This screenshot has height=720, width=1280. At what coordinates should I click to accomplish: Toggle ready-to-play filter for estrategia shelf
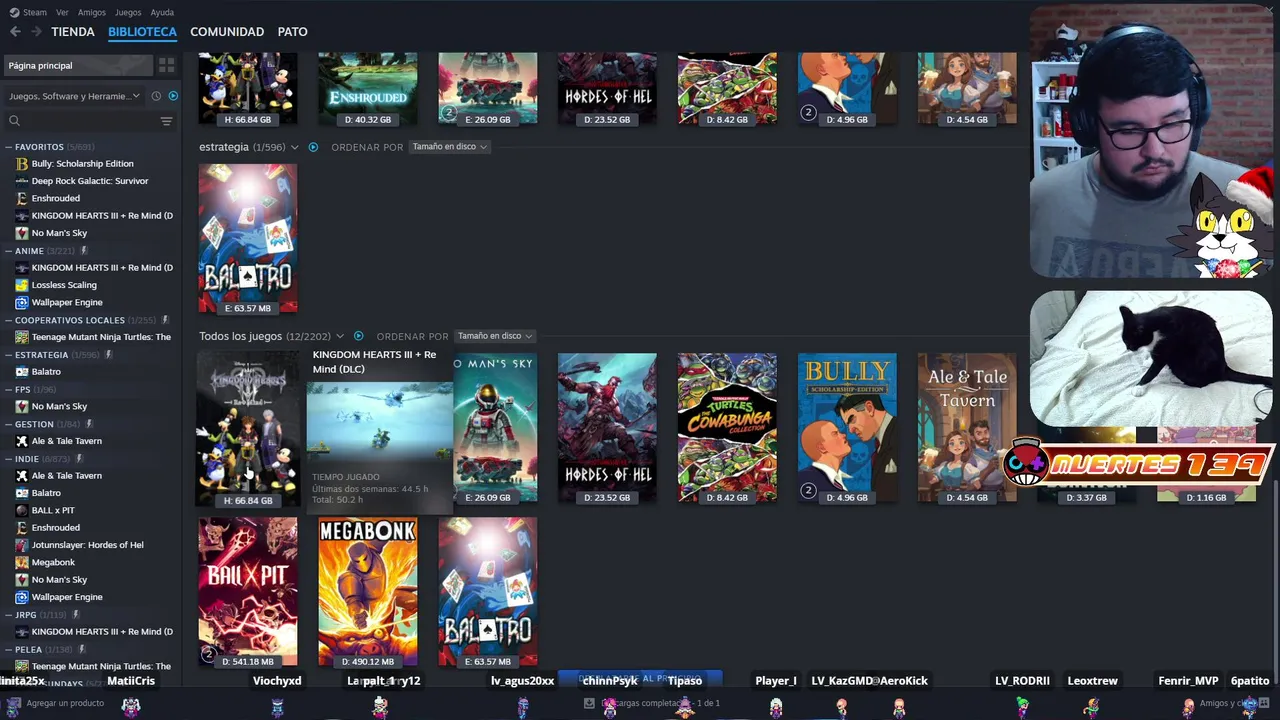pos(313,147)
